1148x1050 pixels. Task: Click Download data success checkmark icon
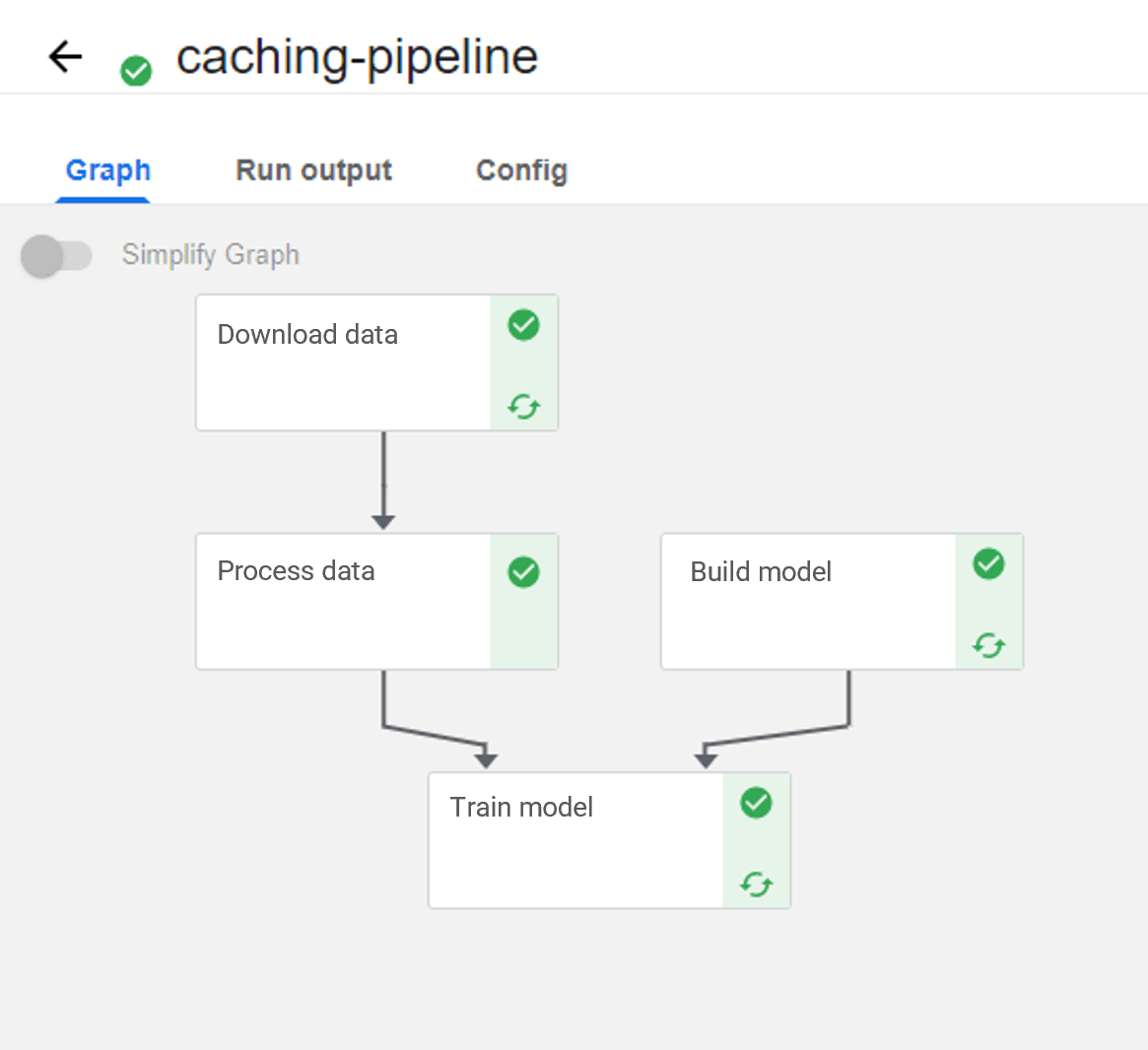coord(523,325)
